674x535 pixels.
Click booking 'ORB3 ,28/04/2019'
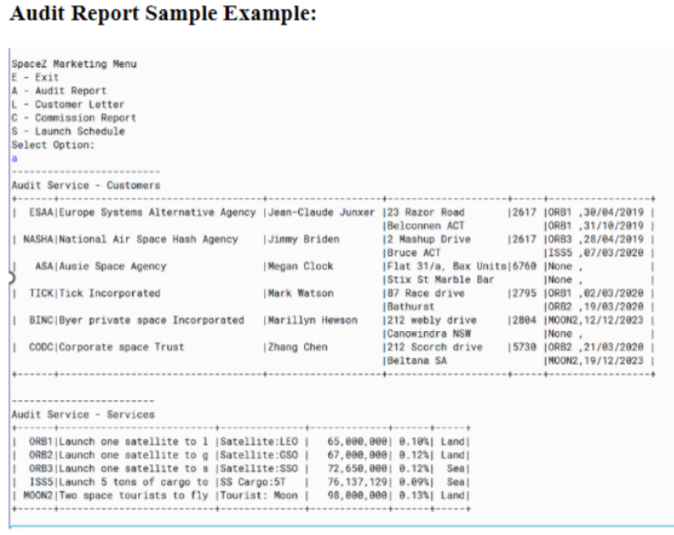point(595,239)
